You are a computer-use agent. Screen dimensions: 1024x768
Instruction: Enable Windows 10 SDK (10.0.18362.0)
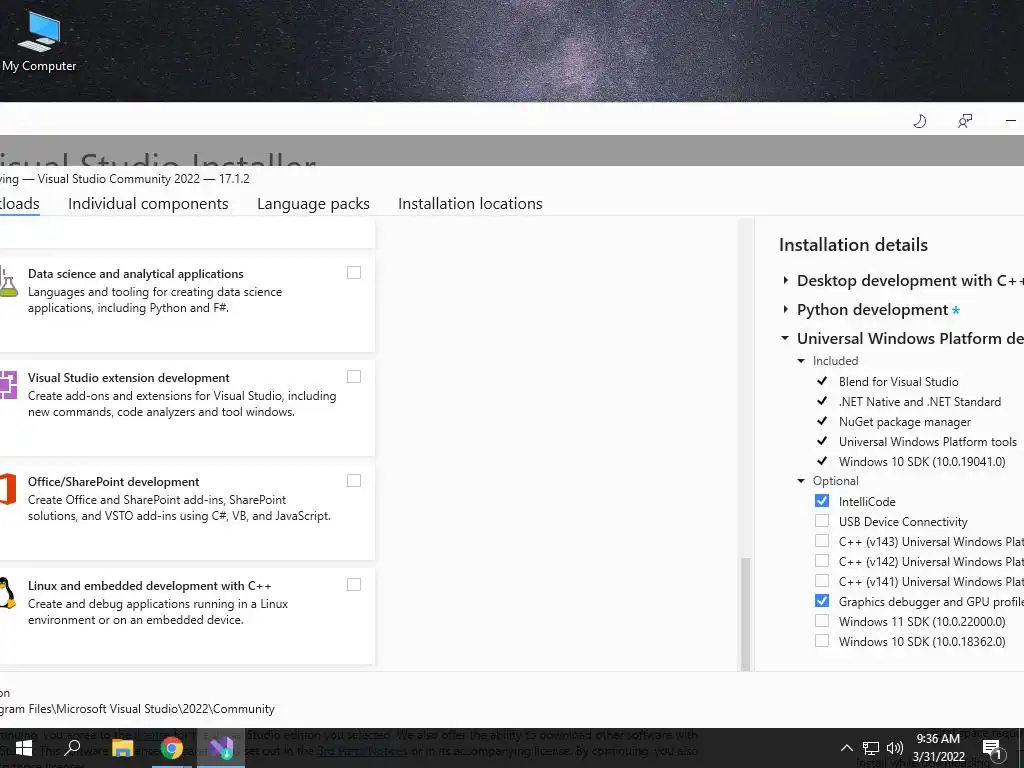pos(822,641)
